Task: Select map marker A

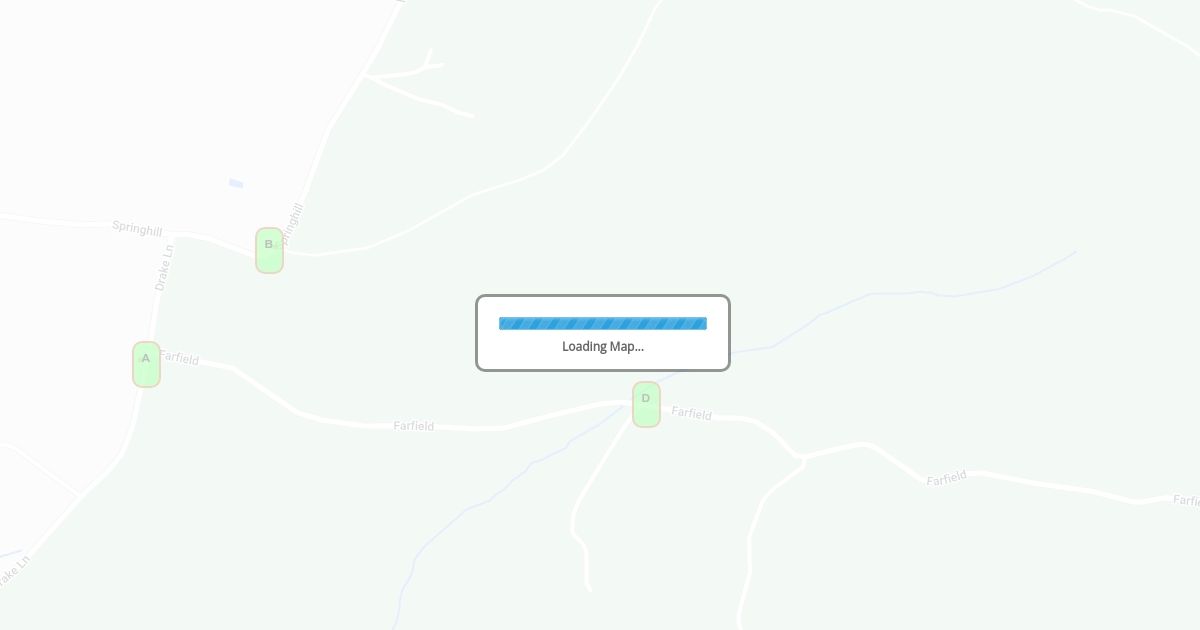Action: coord(146,364)
